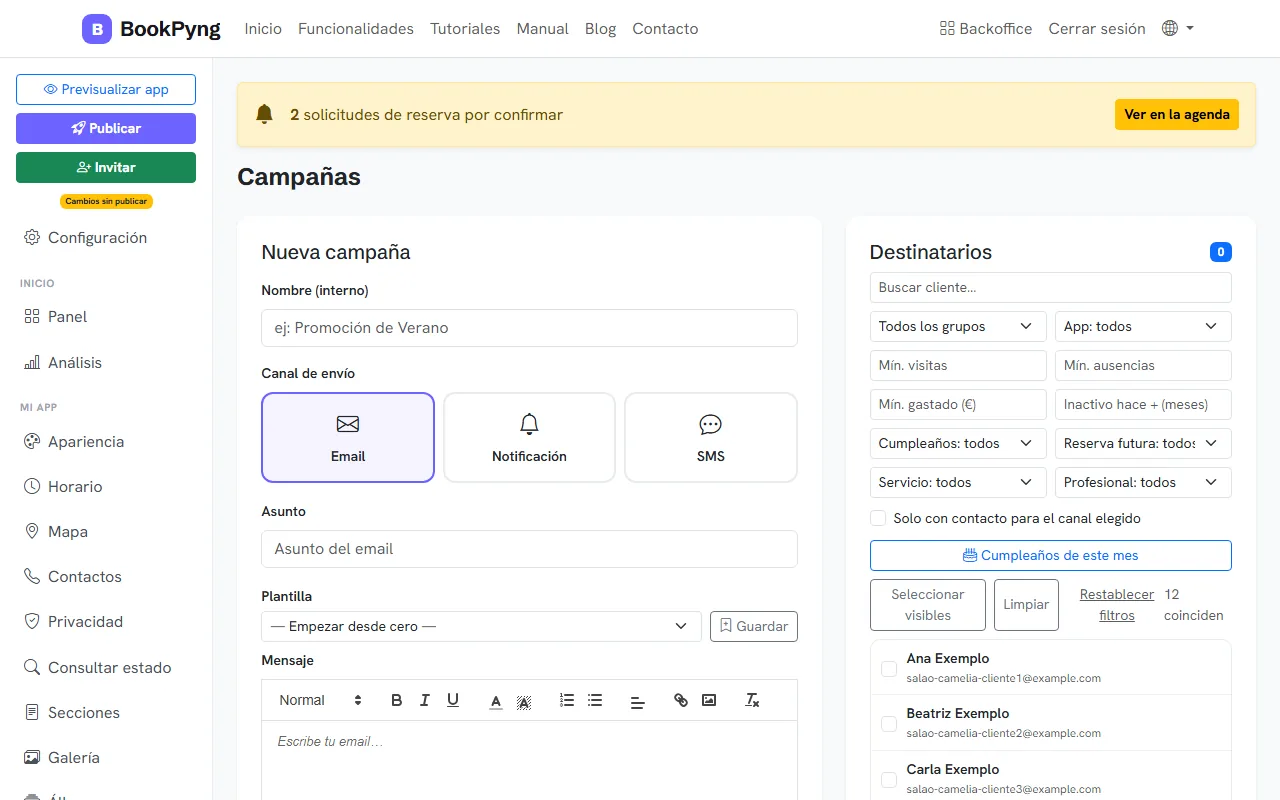Open Todos los grupos dropdown
Viewport: 1280px width, 800px height.
coord(958,326)
